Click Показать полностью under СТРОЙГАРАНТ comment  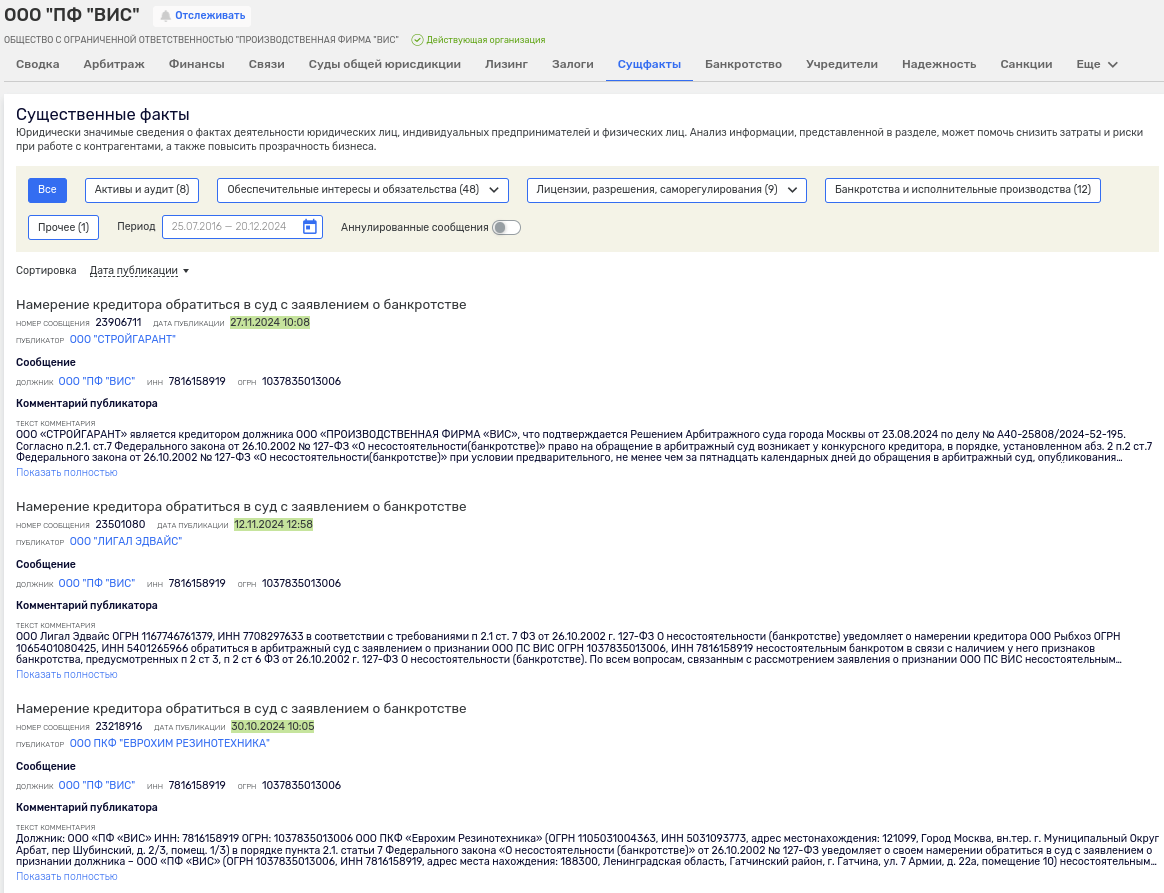coord(67,472)
